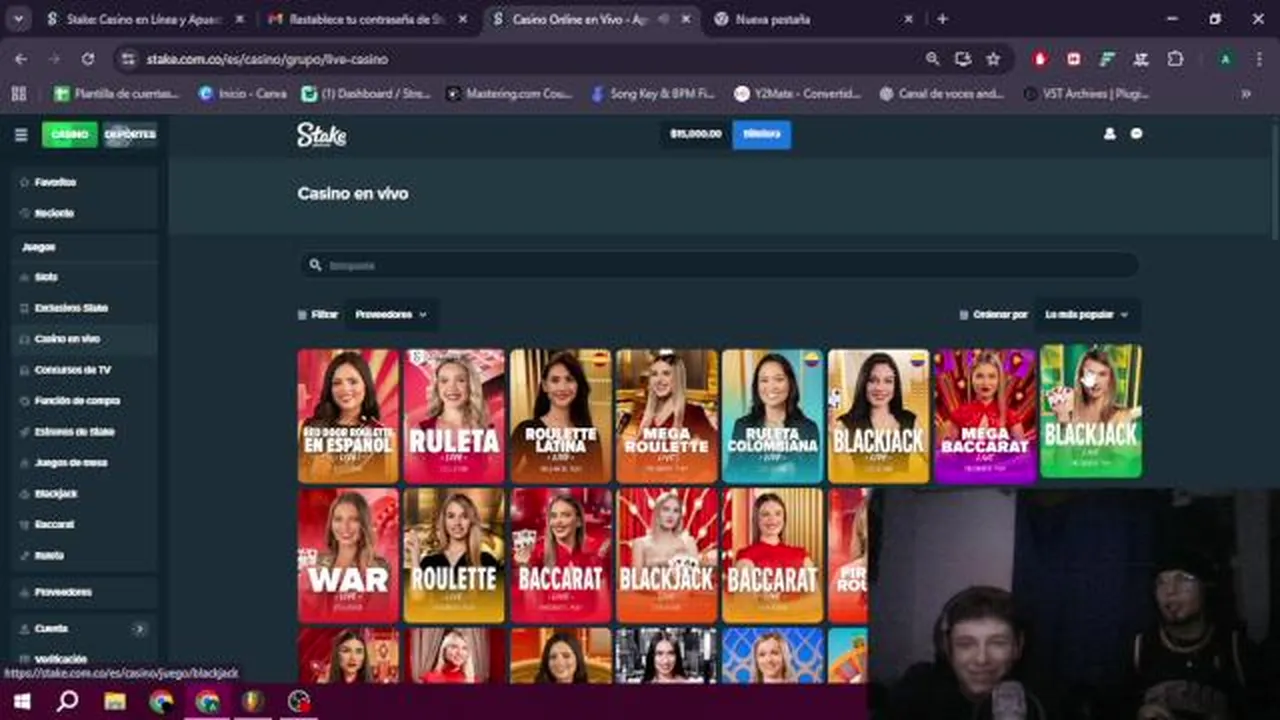Screen dimensions: 1280x720
Task: Open Juegos de mesa in the sidebar
Action: pyautogui.click(x=84, y=463)
